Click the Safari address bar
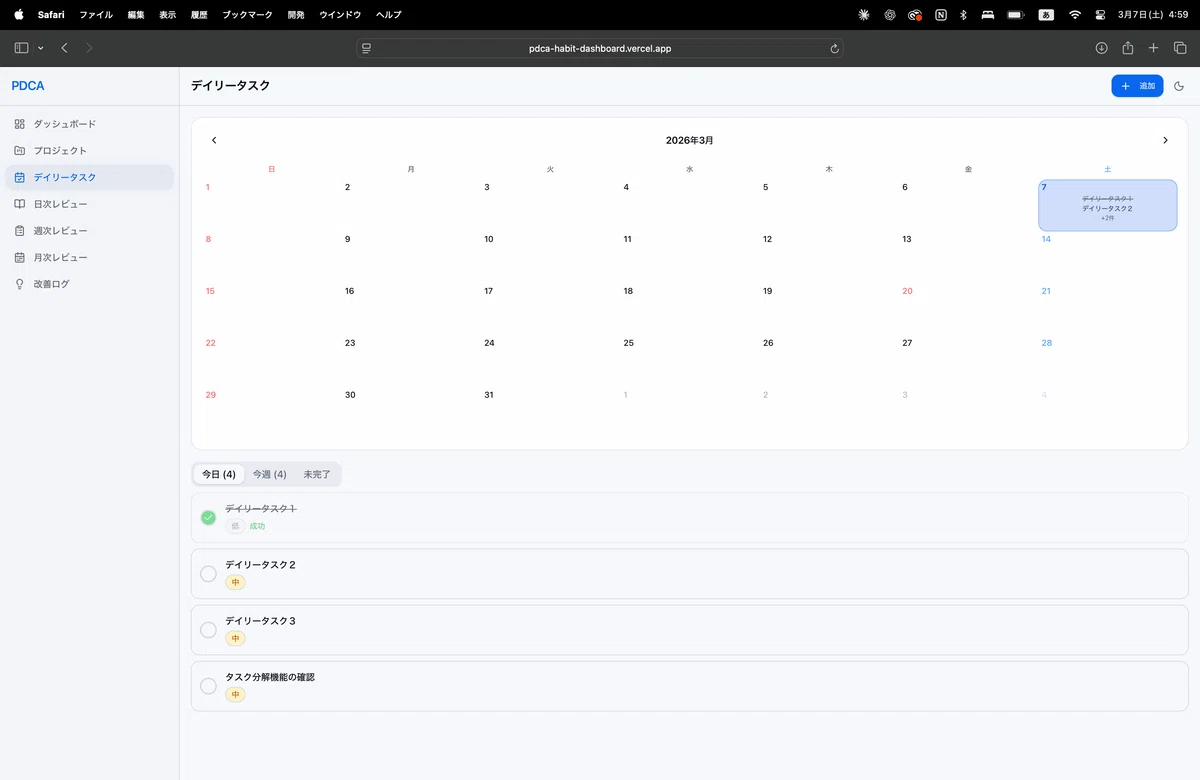This screenshot has height=780, width=1200. [x=600, y=48]
